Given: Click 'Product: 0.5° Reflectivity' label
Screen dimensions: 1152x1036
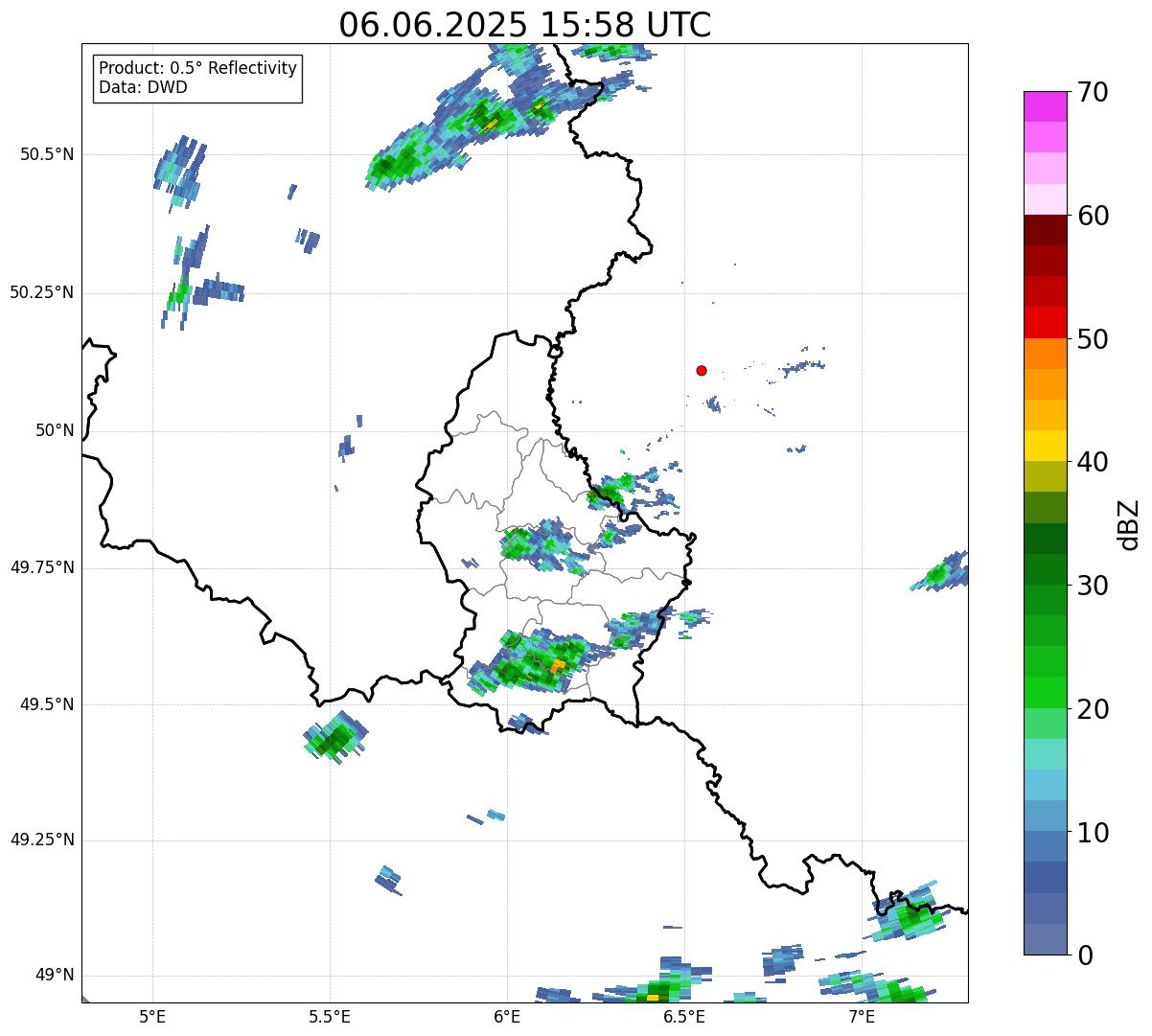Looking at the screenshot, I should tap(198, 68).
